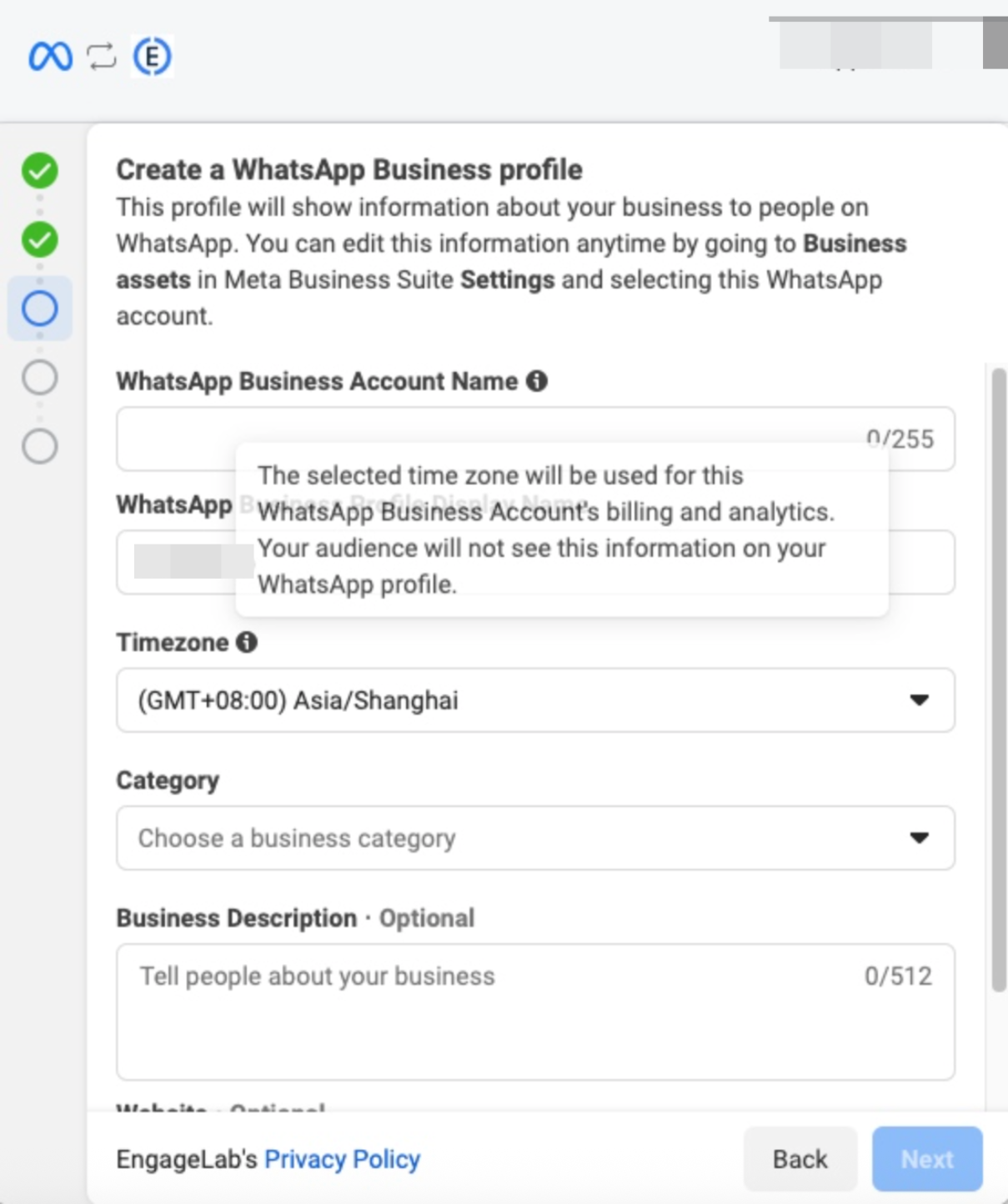Click the highlighted current step circle
1008x1204 pixels.
[39, 309]
